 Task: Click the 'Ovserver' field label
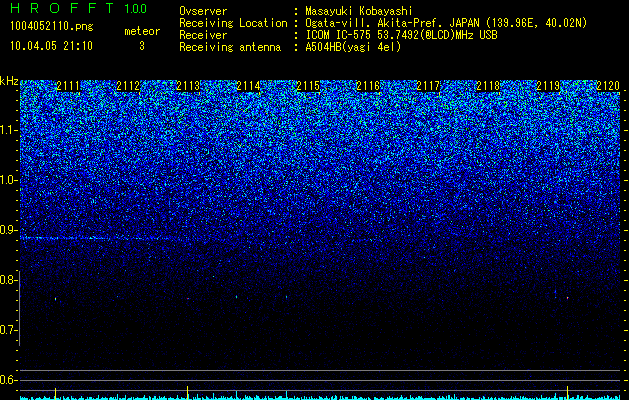203,11
